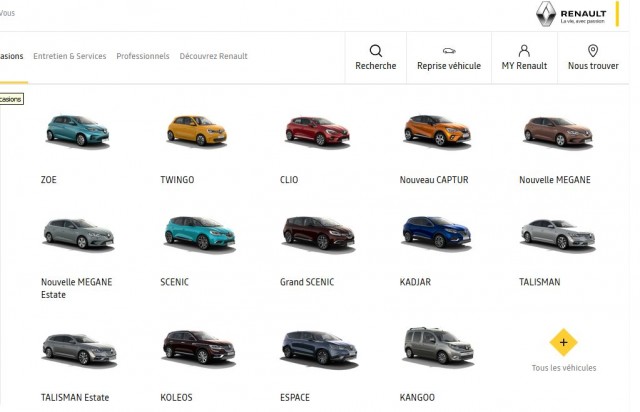Click the yellow plus diamond icon
This screenshot has width=640, height=412.
pyautogui.click(x=563, y=342)
